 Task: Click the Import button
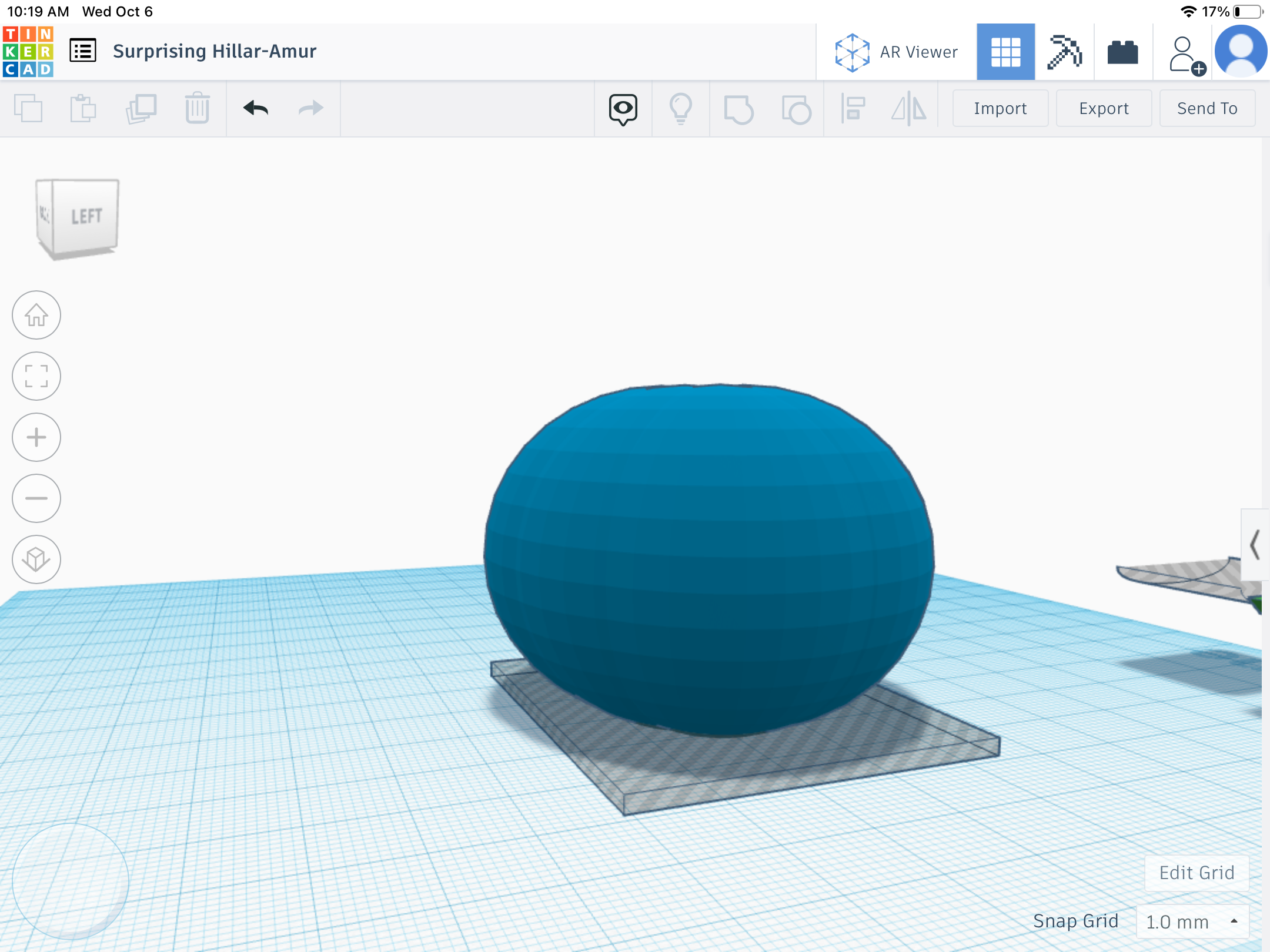pyautogui.click(x=1000, y=108)
